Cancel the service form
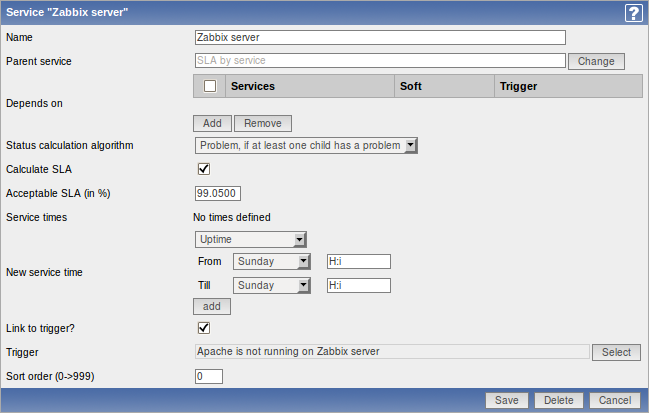The width and height of the screenshot is (649, 413). coord(615,400)
